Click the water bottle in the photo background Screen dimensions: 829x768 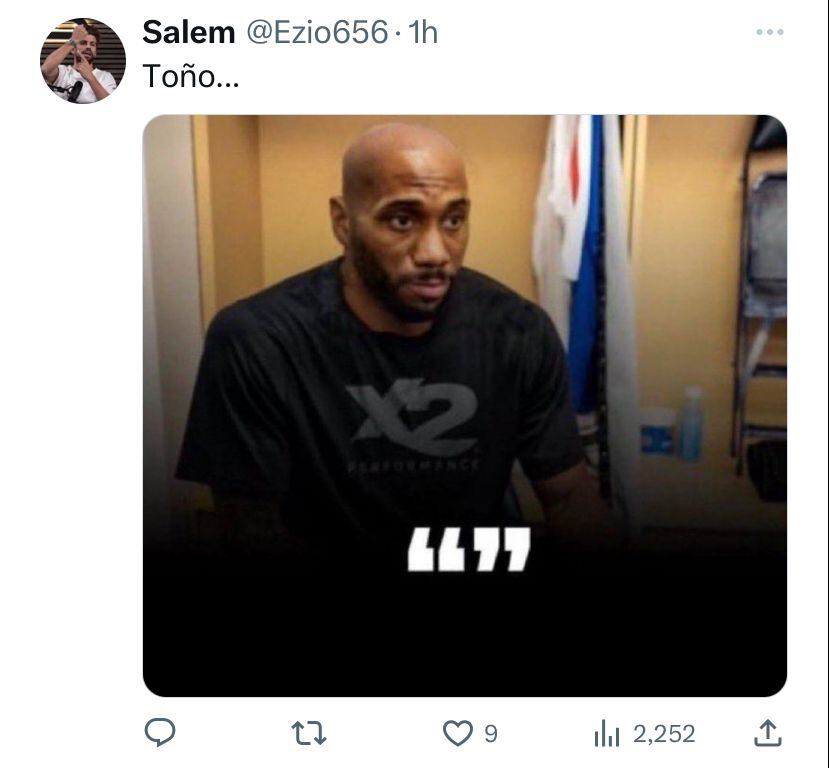tap(691, 424)
